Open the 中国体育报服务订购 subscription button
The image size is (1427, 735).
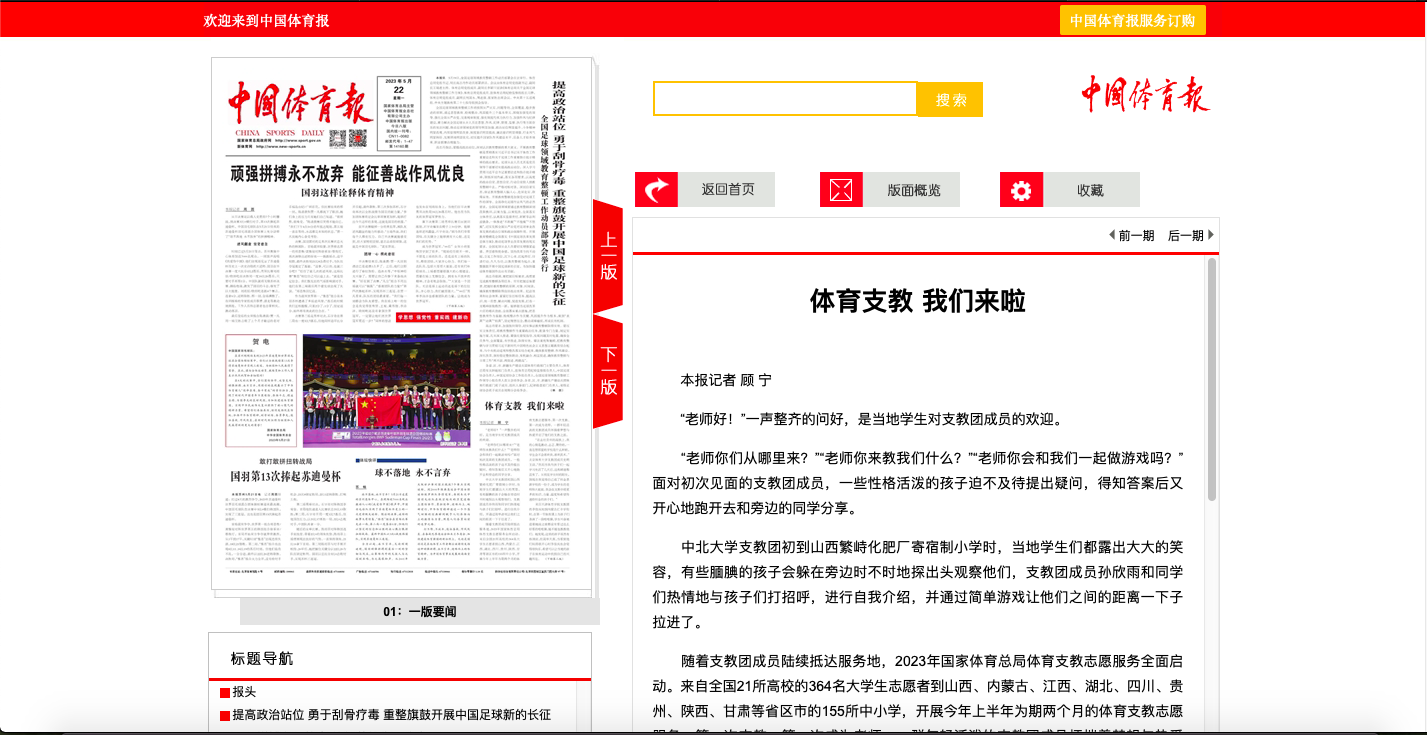point(1132,20)
